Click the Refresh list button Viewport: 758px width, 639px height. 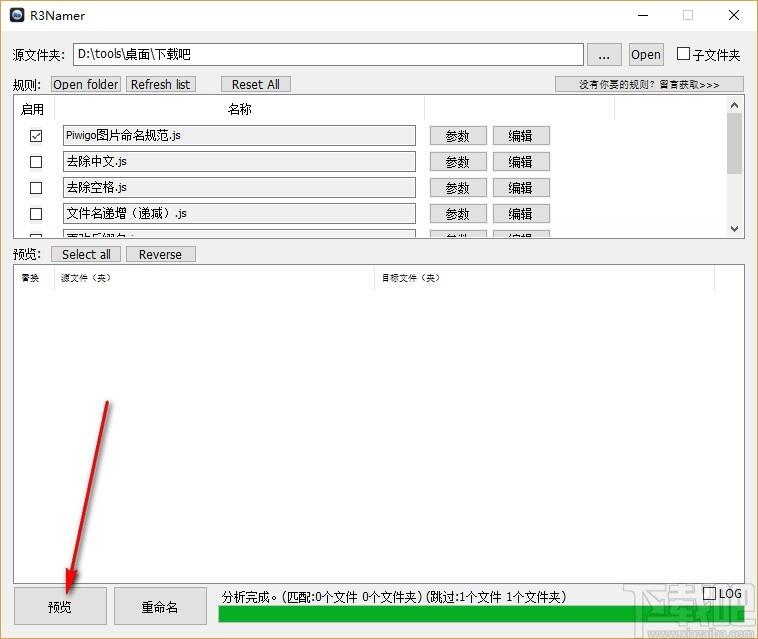tap(160, 84)
